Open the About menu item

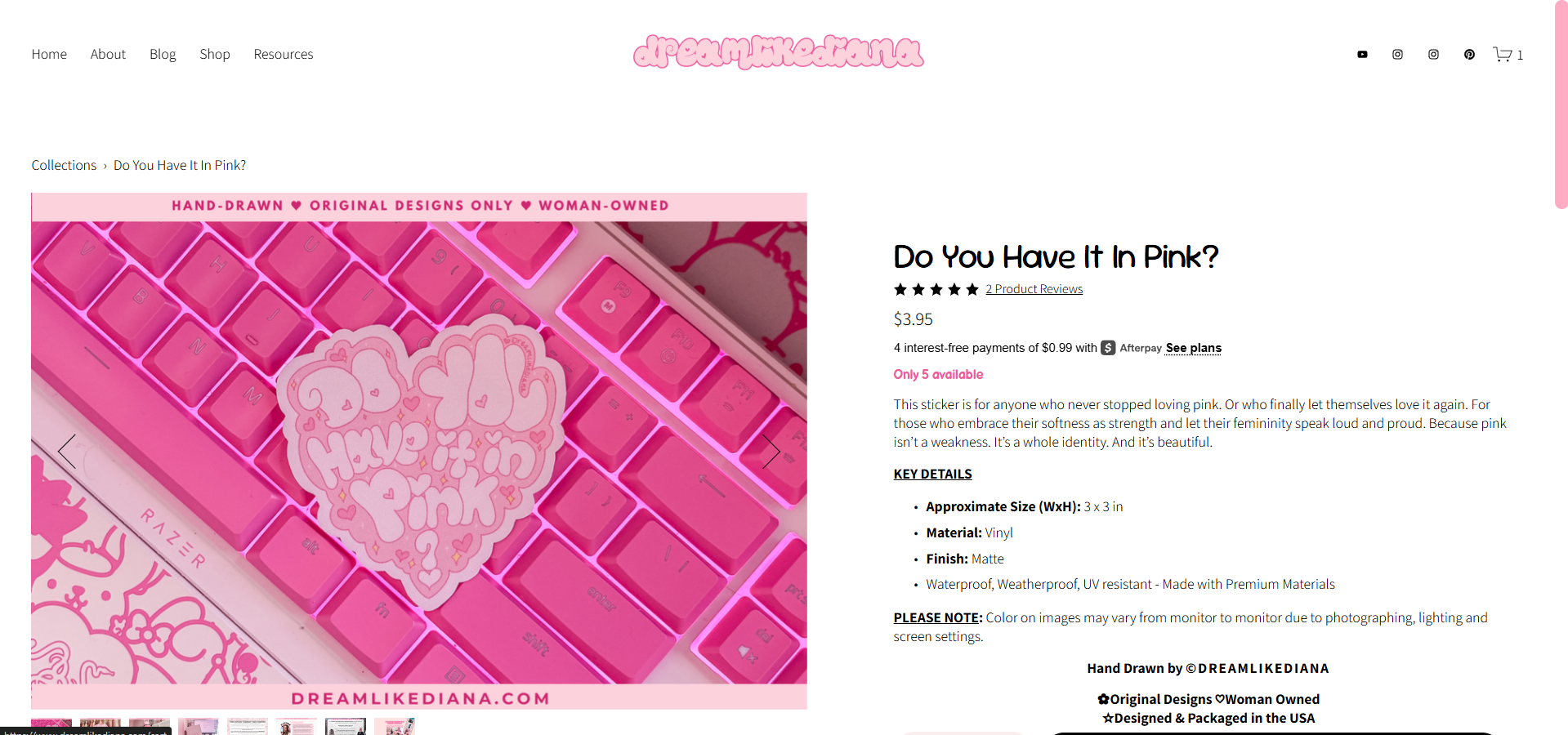(108, 54)
